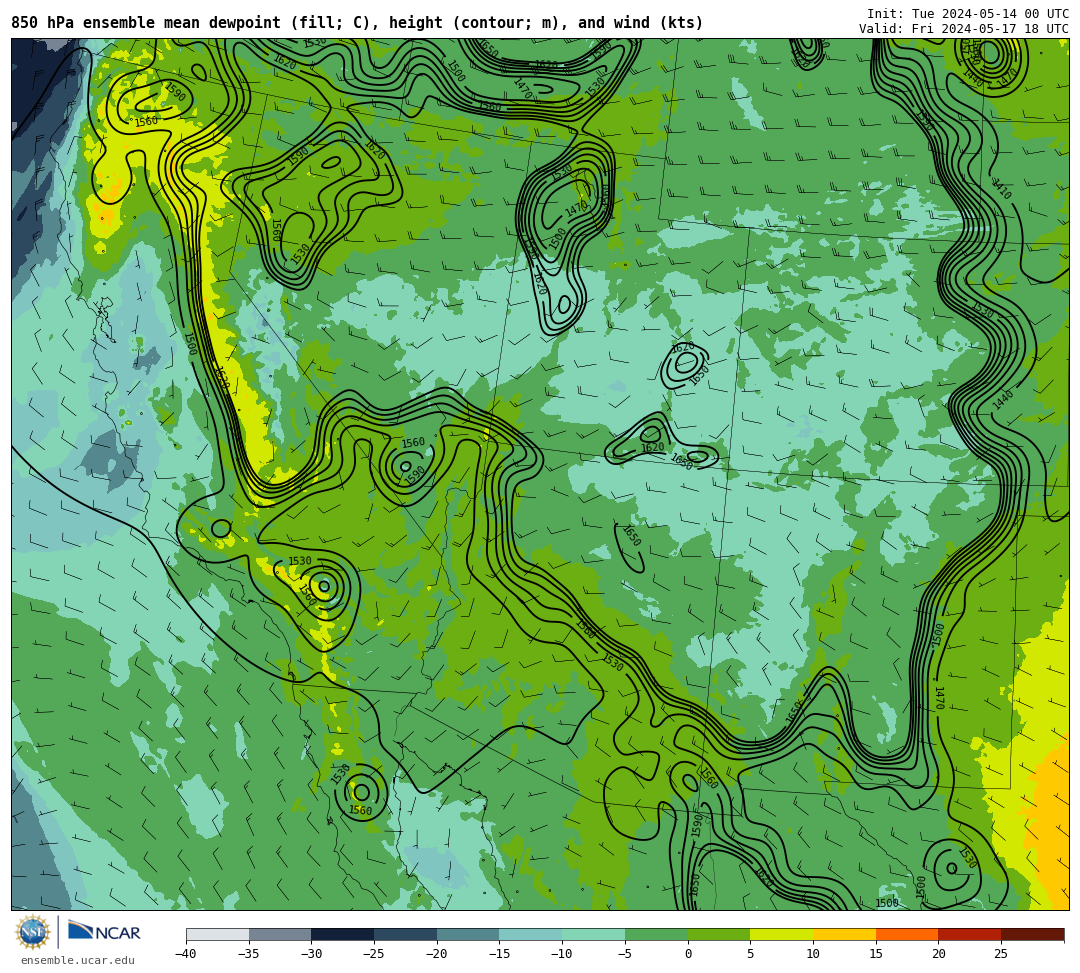Click the '10' colorbar tick label

pyautogui.click(x=813, y=954)
